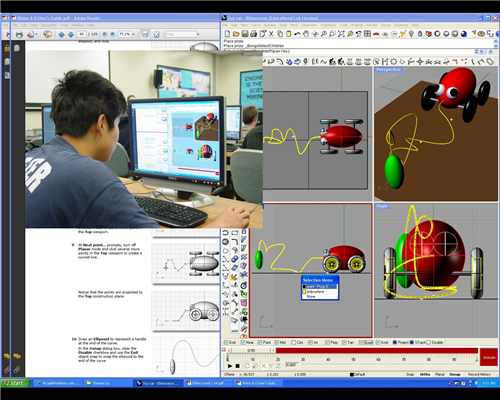Click the four-viewports layout icon

367,34
